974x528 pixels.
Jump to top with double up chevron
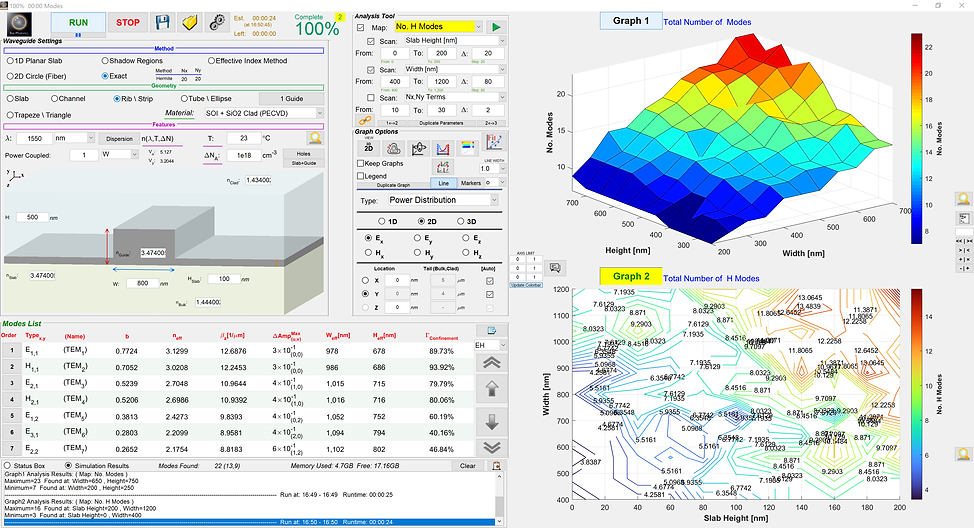click(x=491, y=363)
